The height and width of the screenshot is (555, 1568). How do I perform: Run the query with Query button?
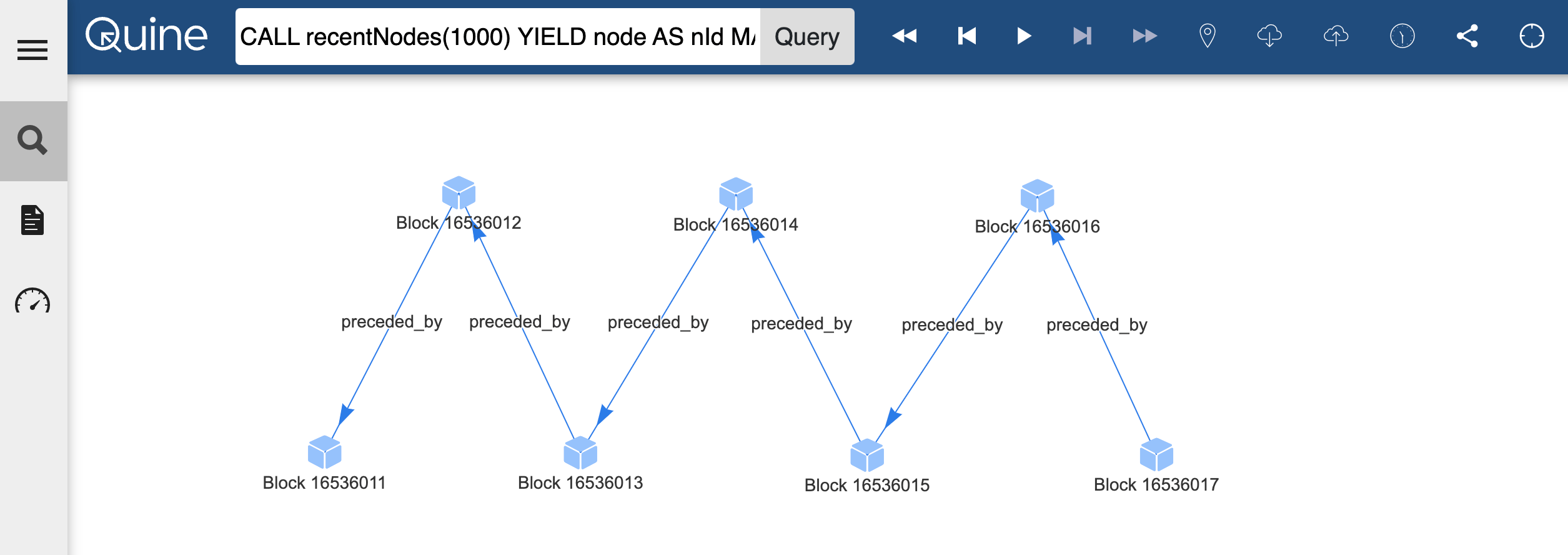[806, 37]
